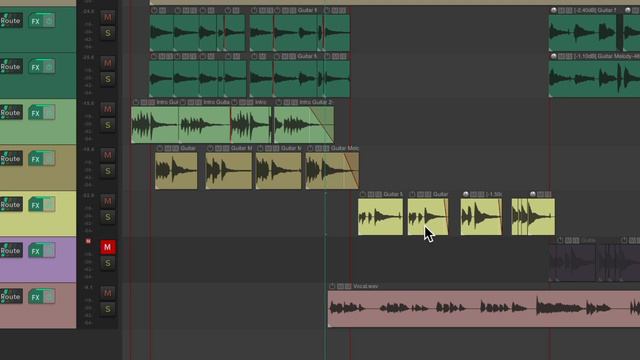Click the Vocal.wav item name label

[366, 287]
